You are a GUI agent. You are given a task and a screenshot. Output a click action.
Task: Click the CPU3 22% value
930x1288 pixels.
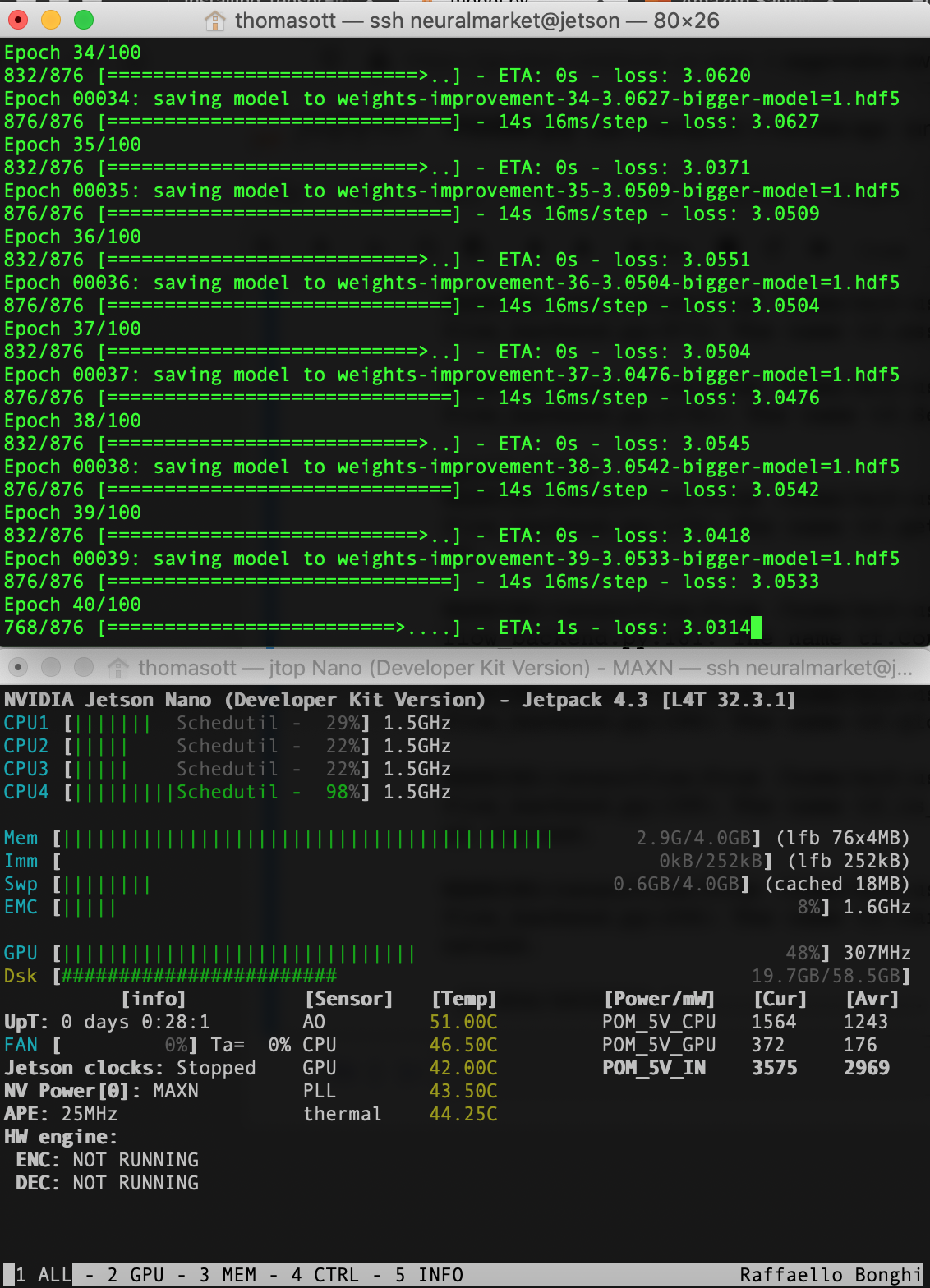point(343,769)
